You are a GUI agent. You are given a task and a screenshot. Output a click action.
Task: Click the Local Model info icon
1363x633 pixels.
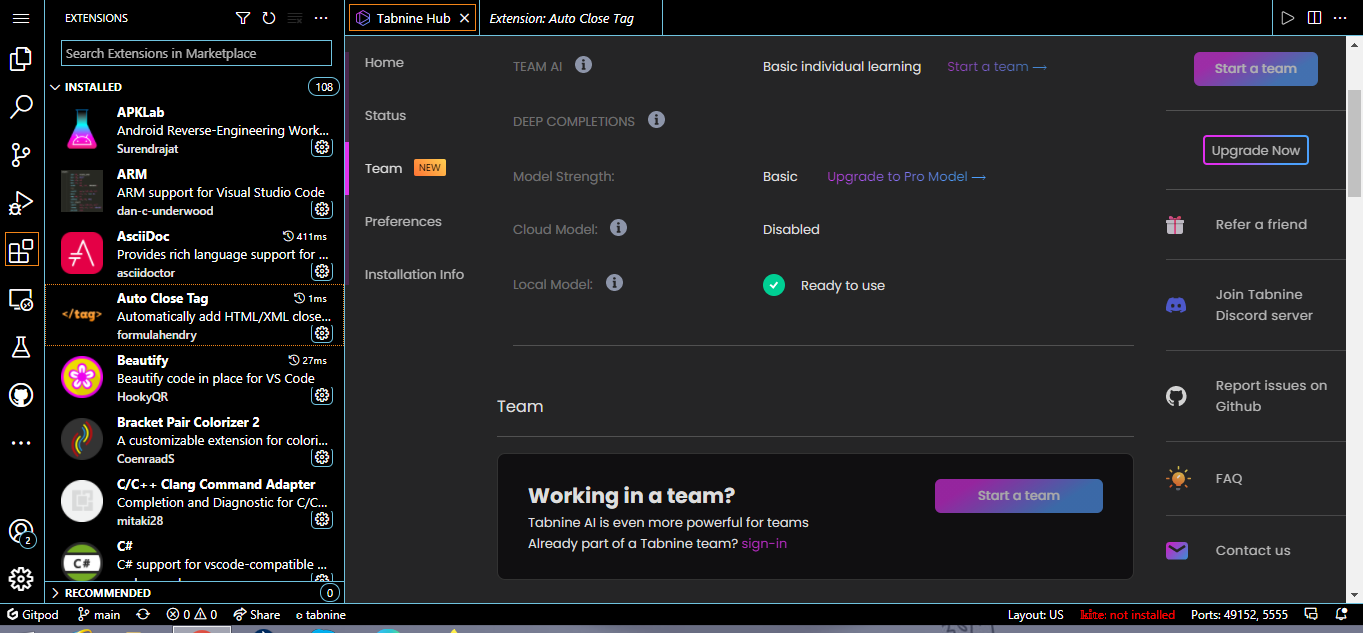[615, 283]
